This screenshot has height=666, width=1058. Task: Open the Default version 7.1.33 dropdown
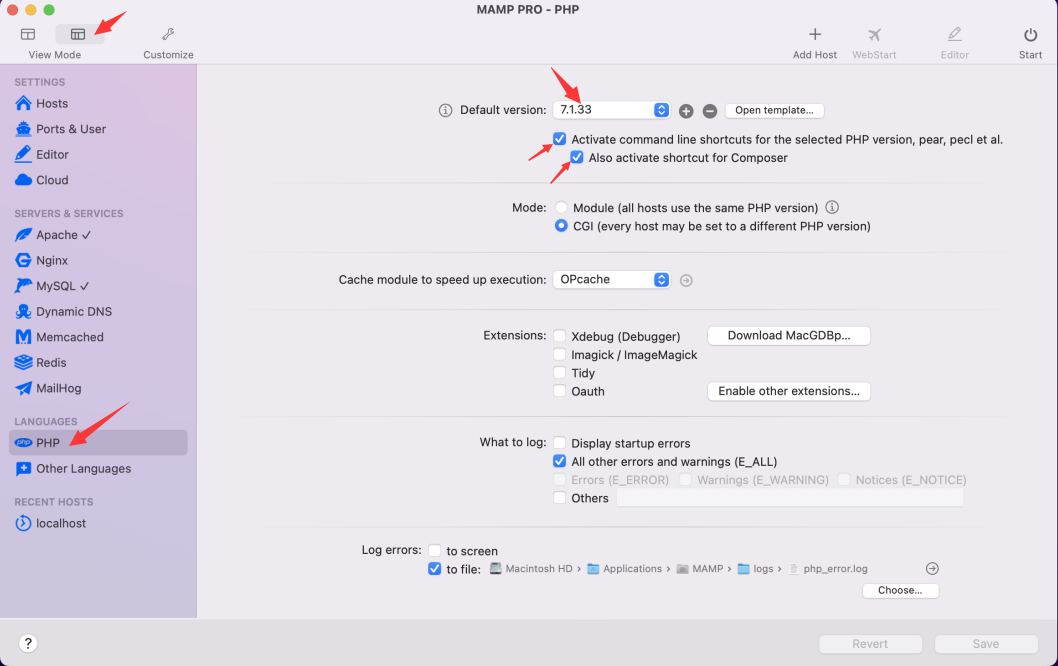611,110
